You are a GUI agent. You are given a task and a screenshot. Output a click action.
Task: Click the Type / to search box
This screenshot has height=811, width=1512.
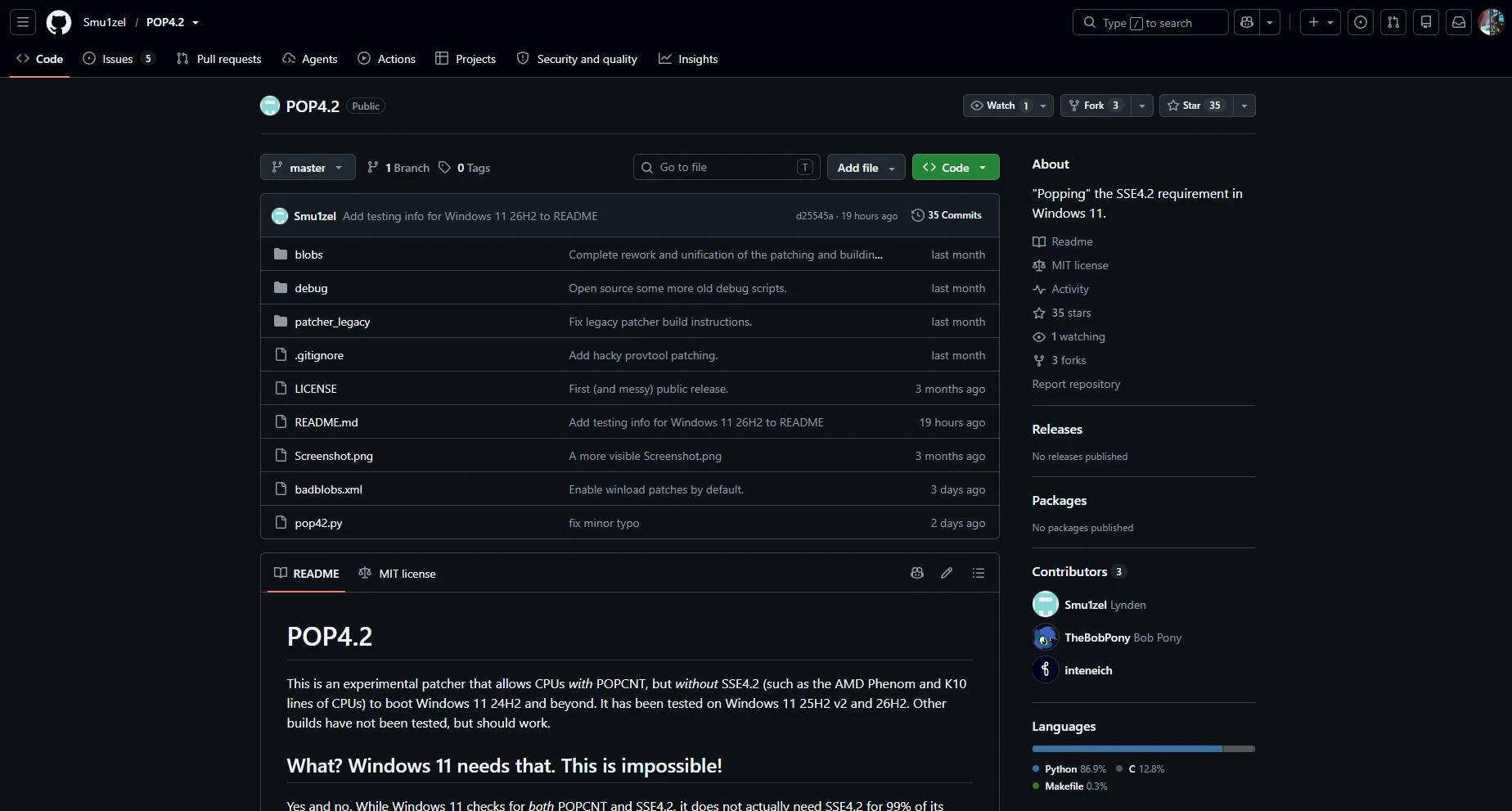click(1150, 22)
